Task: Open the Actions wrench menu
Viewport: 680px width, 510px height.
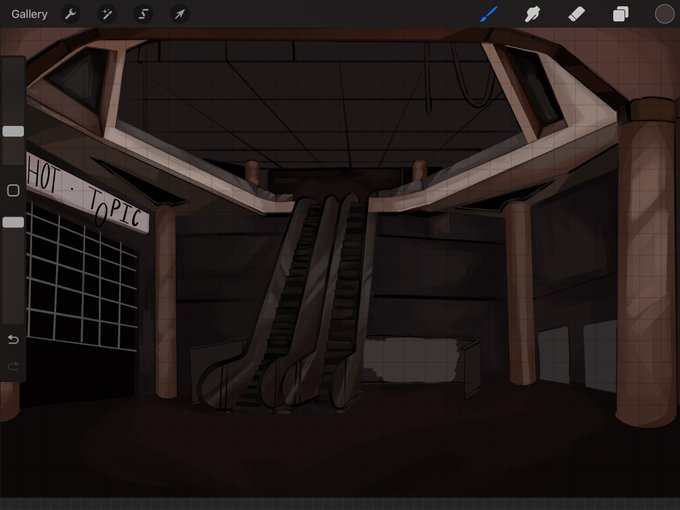Action: coord(70,14)
